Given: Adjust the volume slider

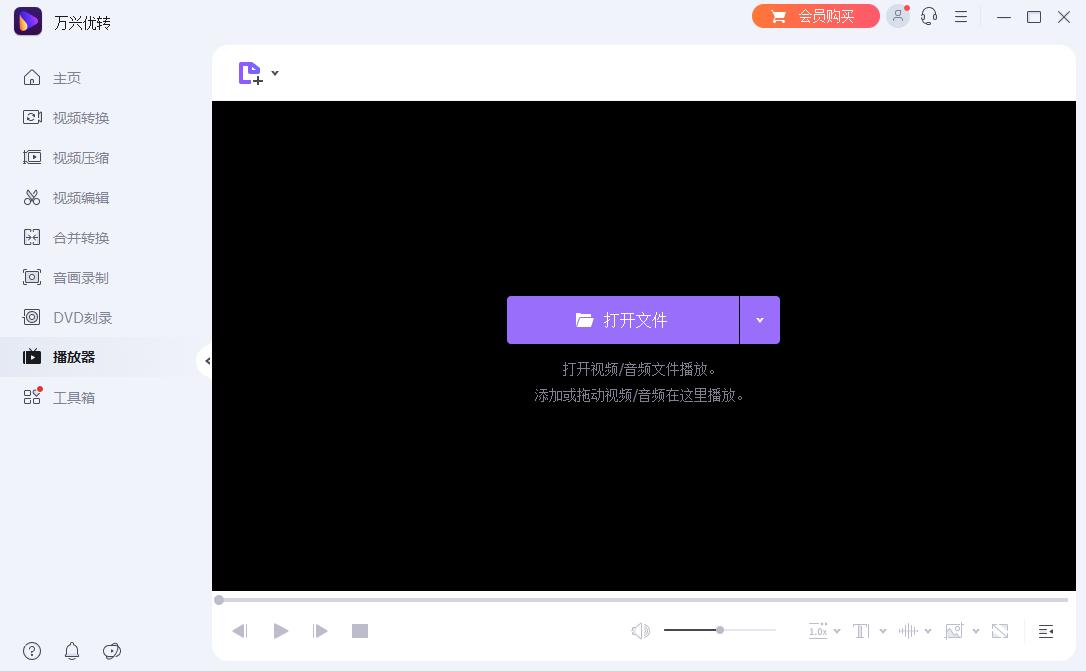Looking at the screenshot, I should 719,630.
